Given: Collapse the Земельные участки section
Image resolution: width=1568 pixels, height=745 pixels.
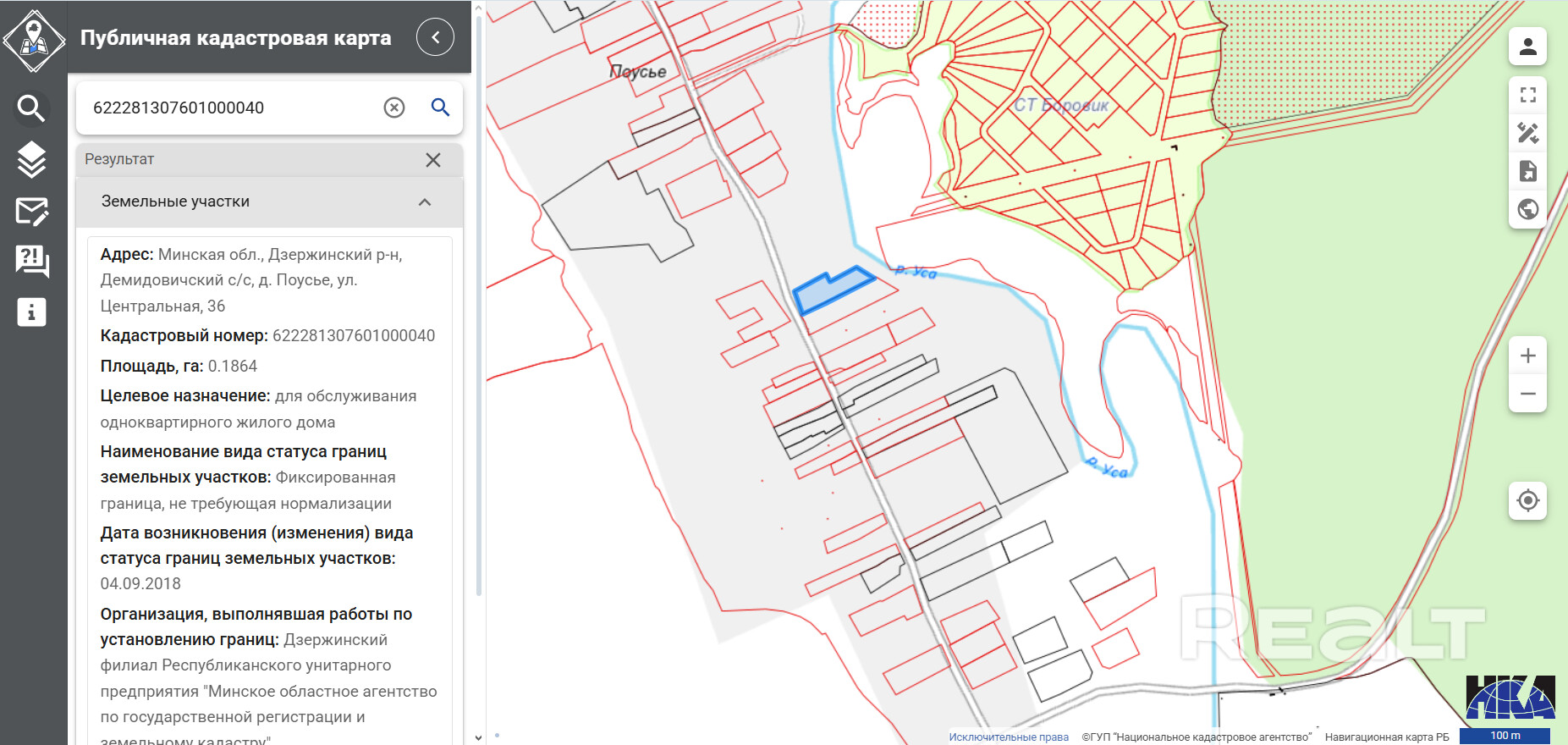Looking at the screenshot, I should tap(425, 202).
